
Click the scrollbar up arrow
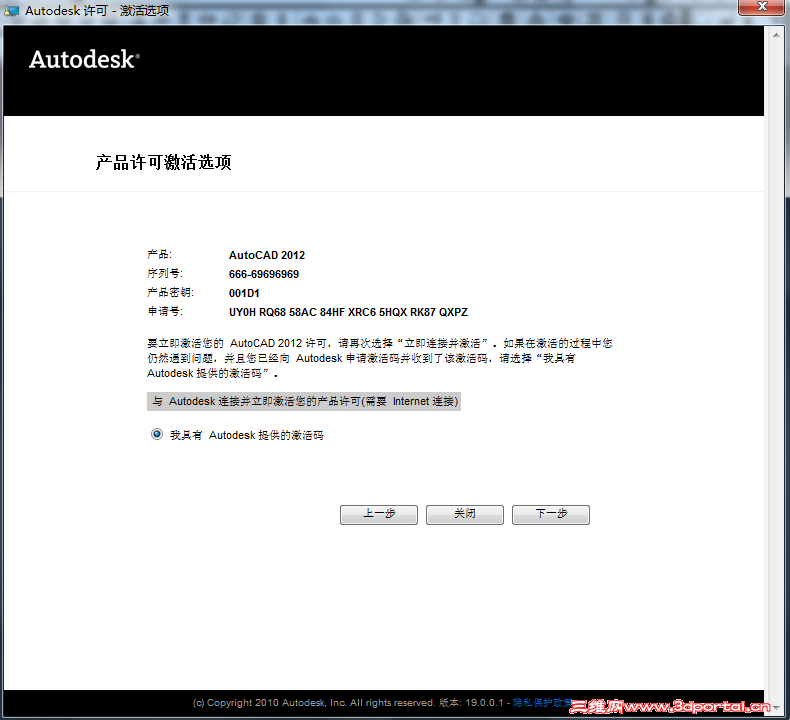click(x=776, y=35)
